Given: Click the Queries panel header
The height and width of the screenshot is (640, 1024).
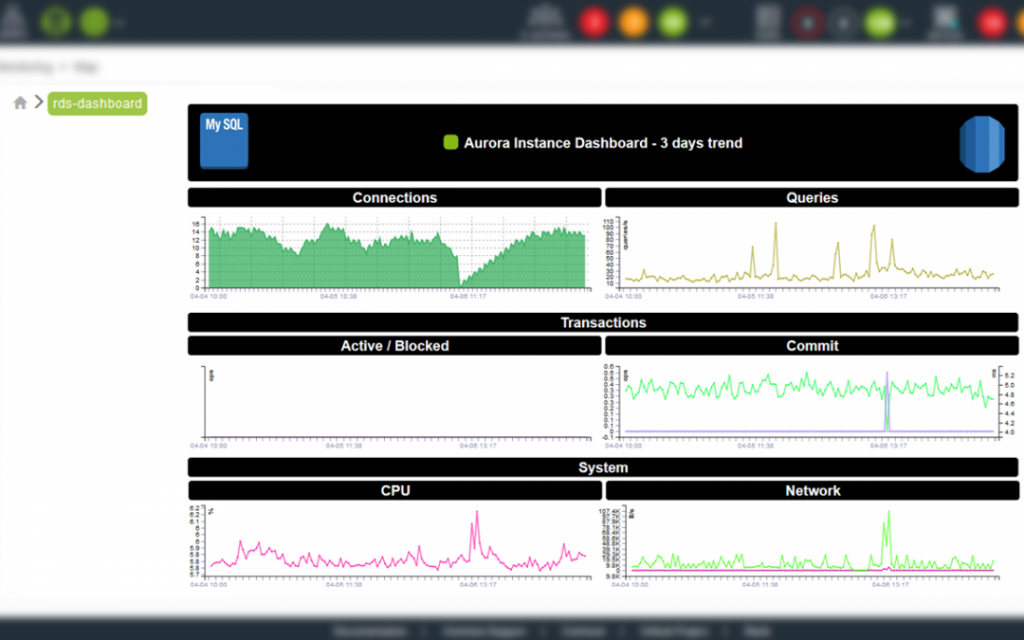Looking at the screenshot, I should 812,198.
